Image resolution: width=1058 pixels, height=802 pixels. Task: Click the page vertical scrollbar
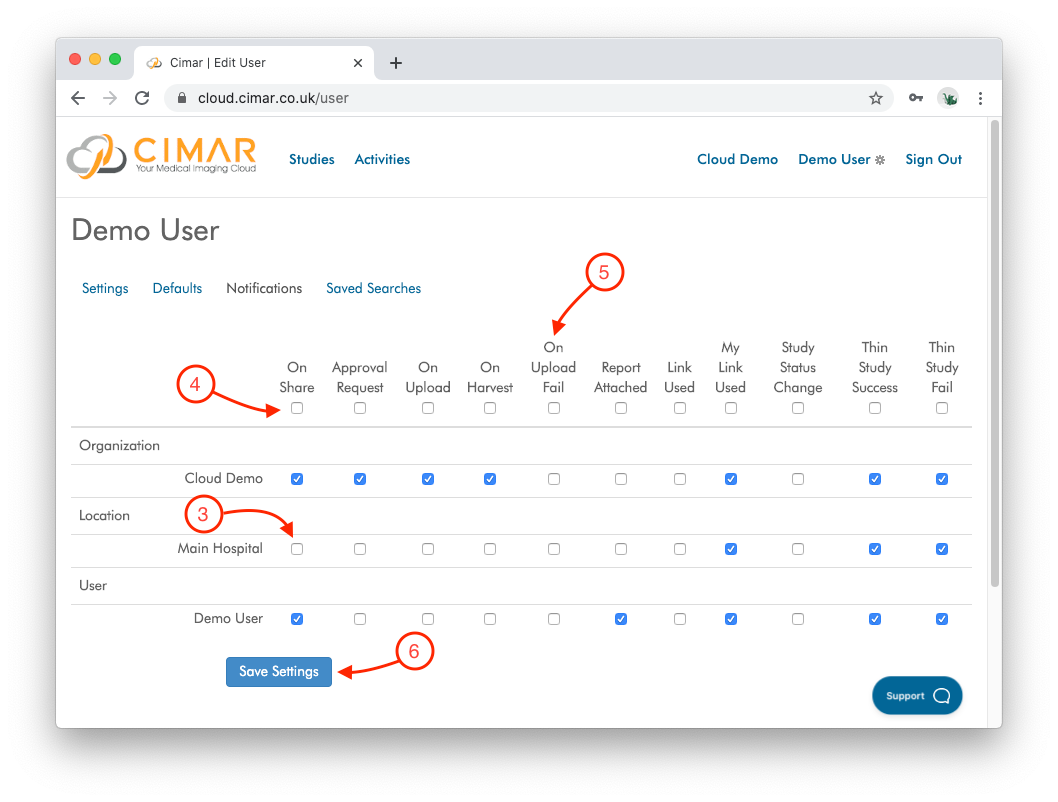(995, 353)
